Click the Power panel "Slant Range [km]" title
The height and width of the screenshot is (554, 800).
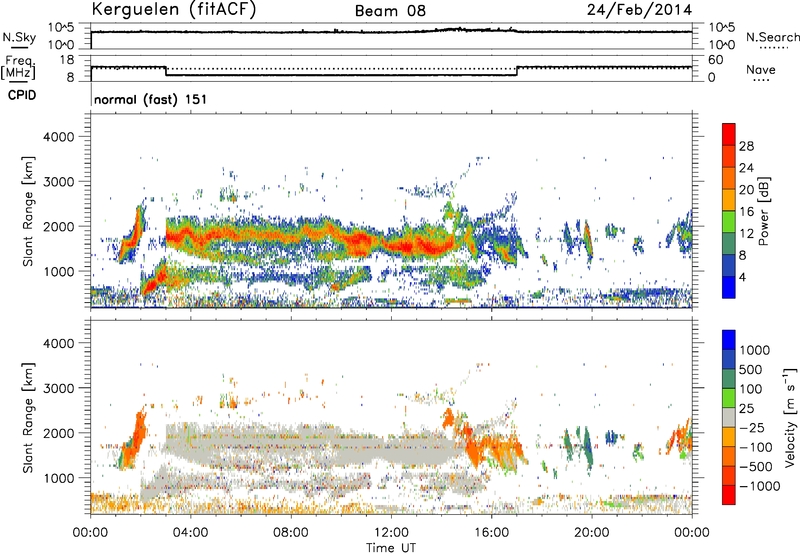[28, 211]
